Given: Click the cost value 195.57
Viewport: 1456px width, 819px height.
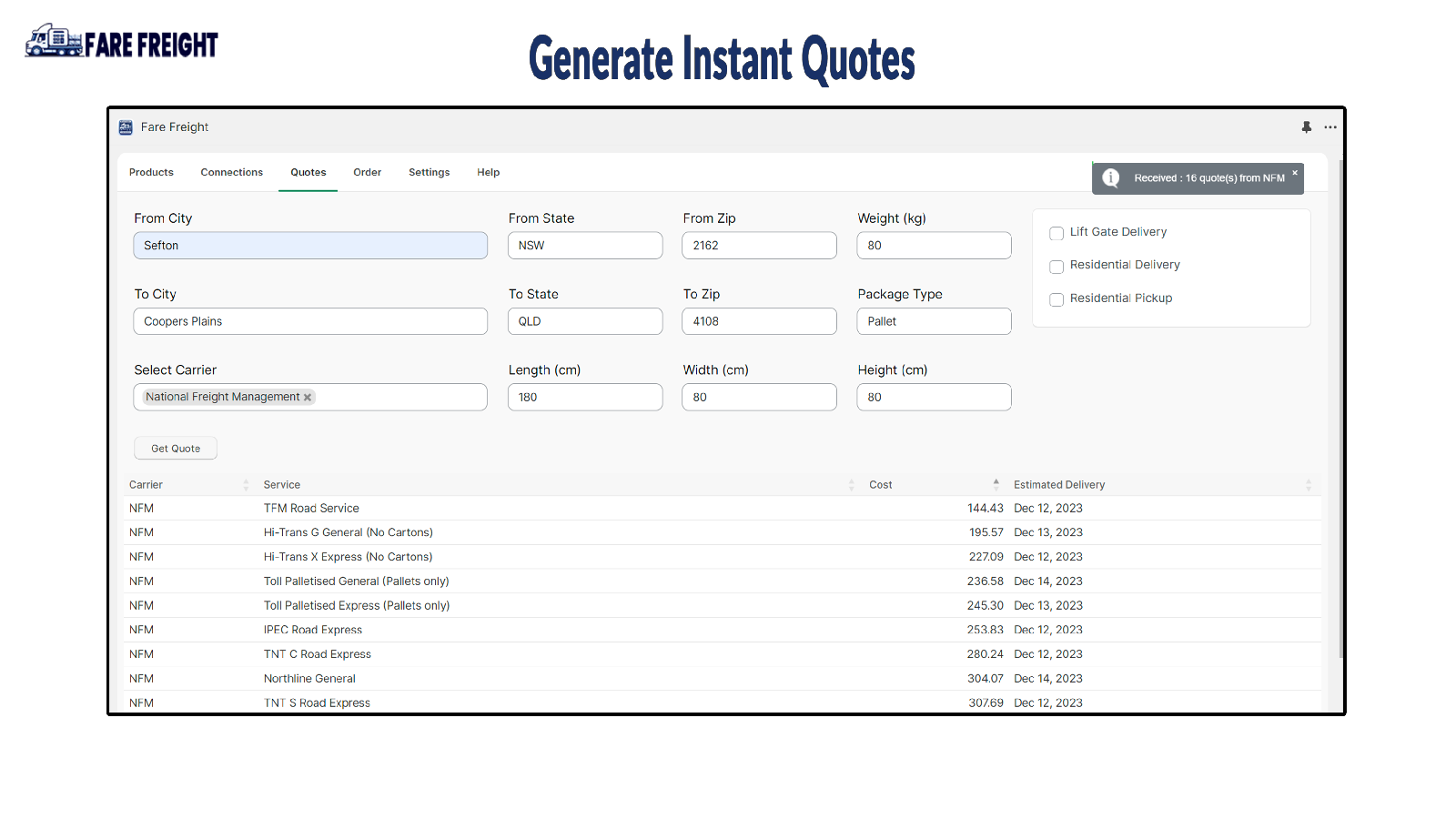Looking at the screenshot, I should (986, 532).
